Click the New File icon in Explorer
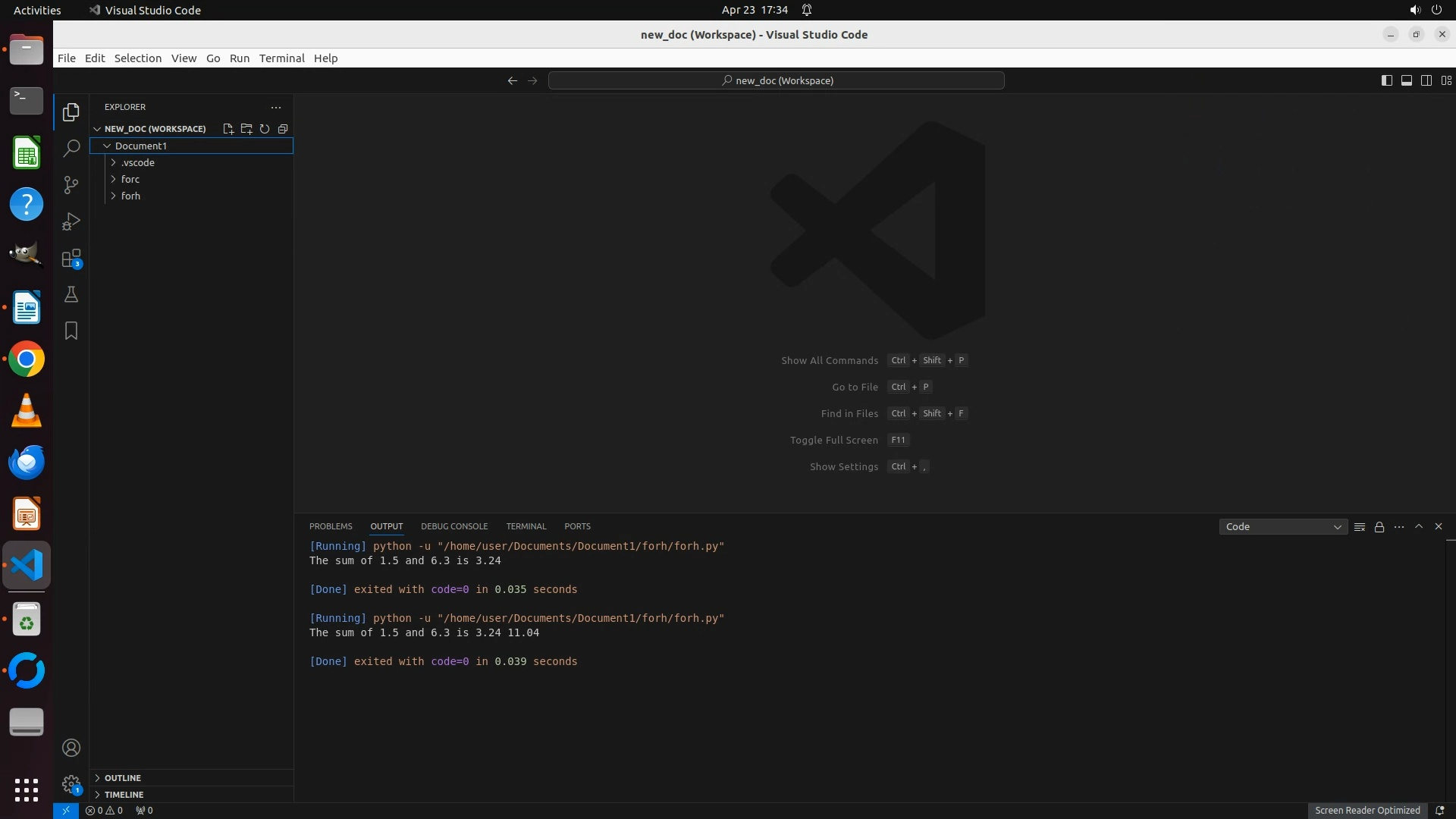 (228, 129)
